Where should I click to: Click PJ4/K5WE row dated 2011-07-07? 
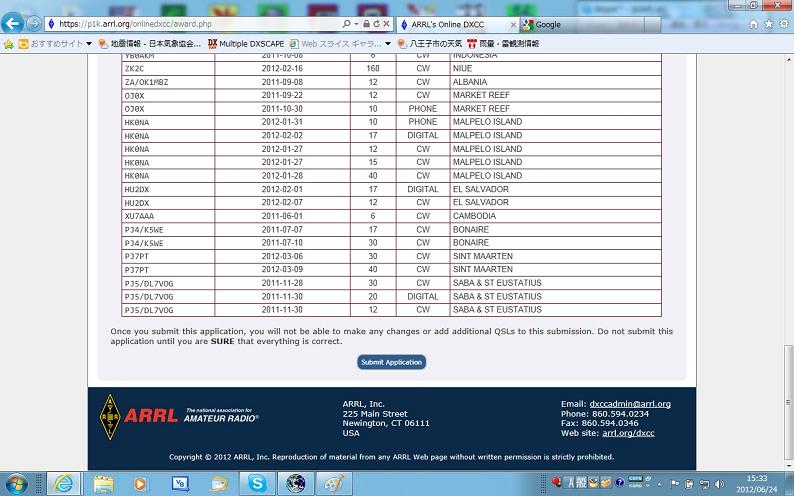391,229
